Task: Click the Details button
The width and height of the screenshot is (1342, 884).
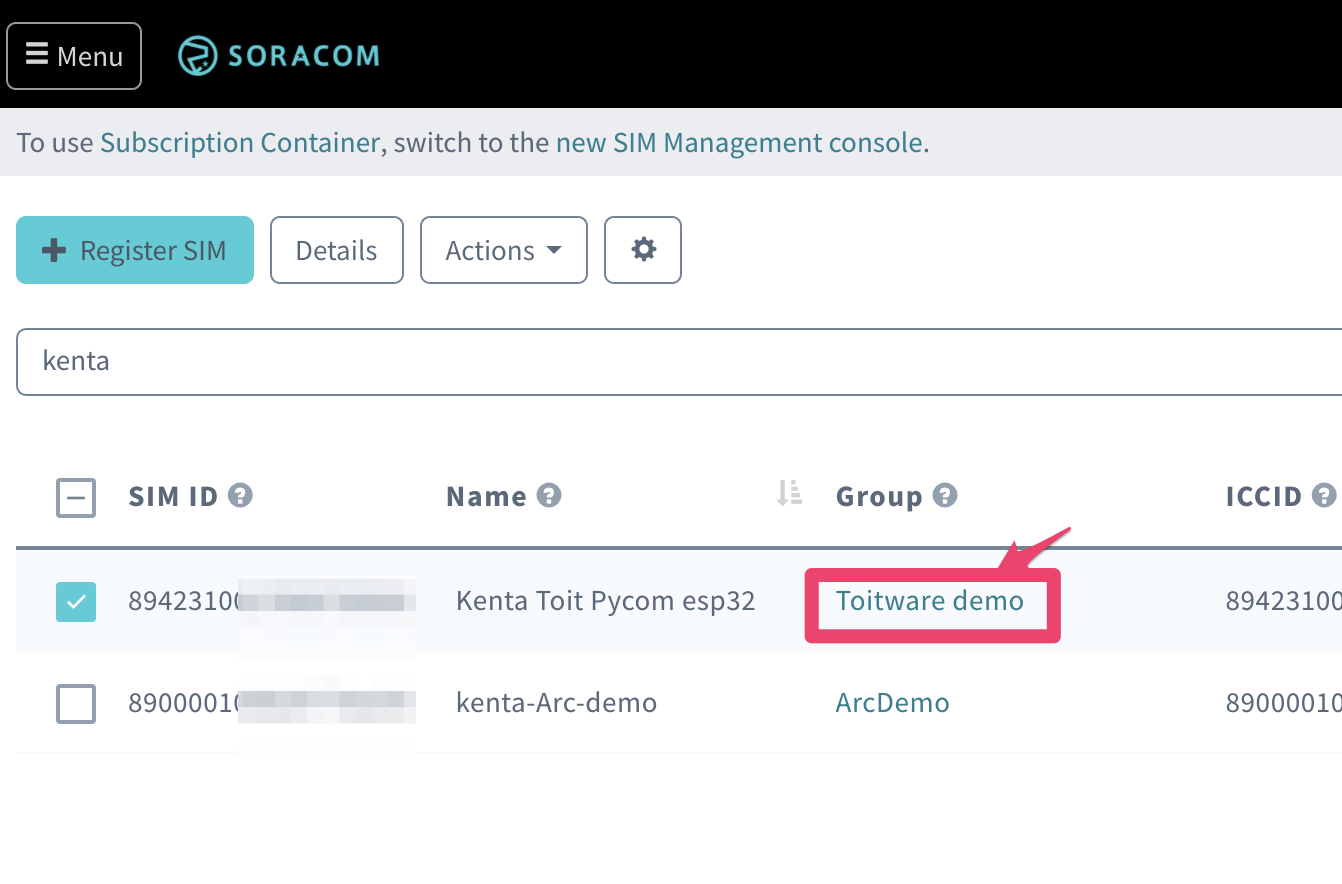Action: [337, 250]
